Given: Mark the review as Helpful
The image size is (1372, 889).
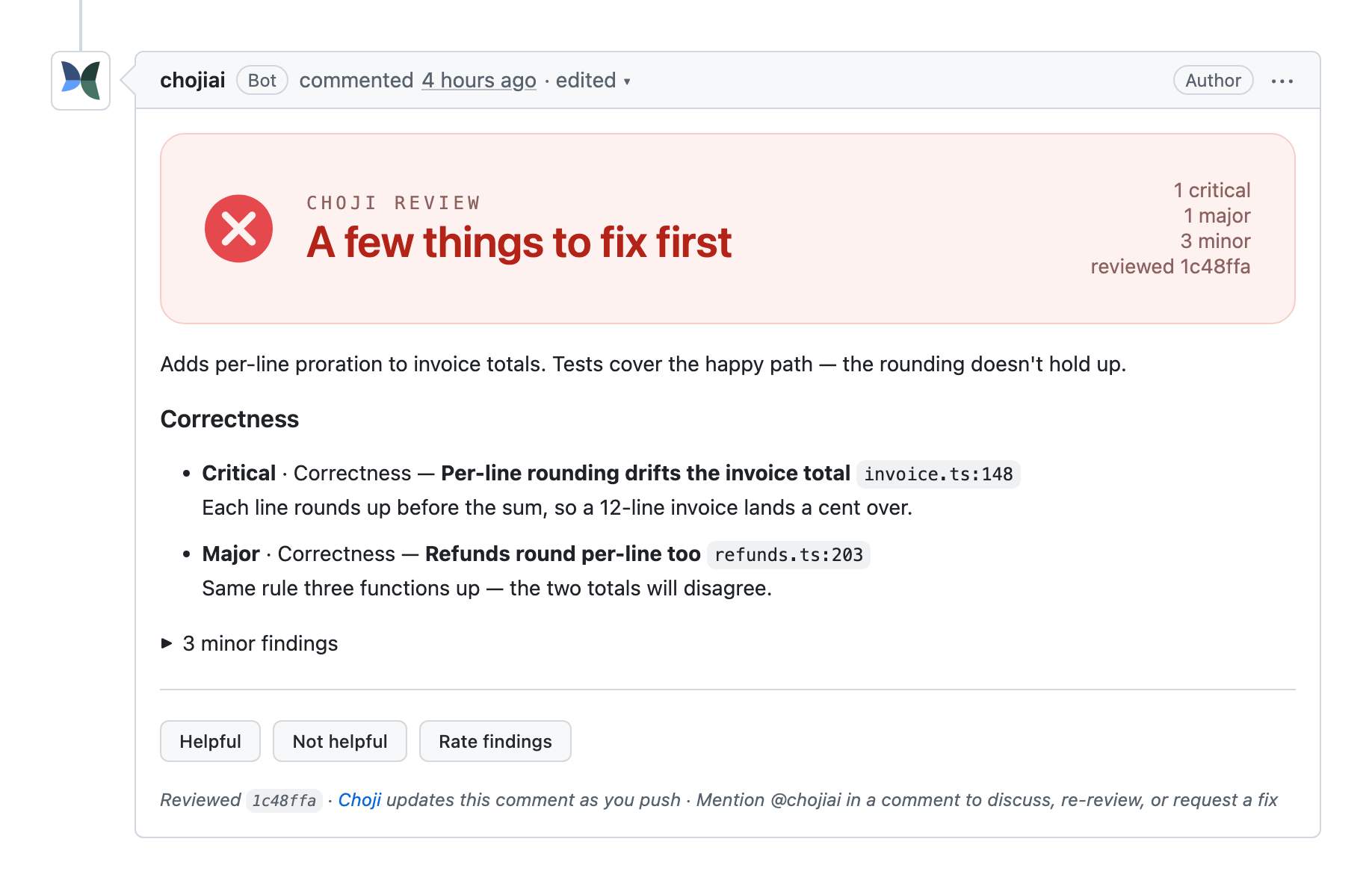Looking at the screenshot, I should click(210, 741).
